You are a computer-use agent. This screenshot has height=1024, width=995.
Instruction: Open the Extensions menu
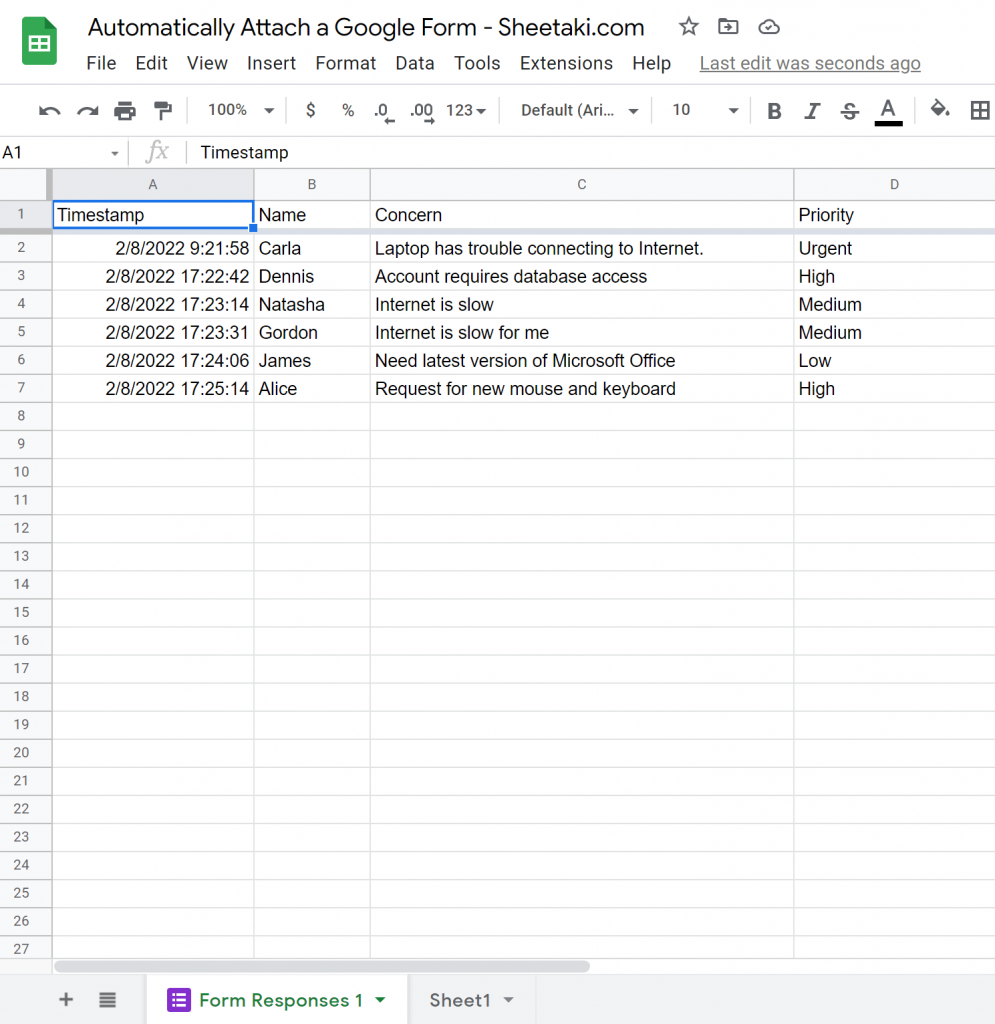point(566,63)
